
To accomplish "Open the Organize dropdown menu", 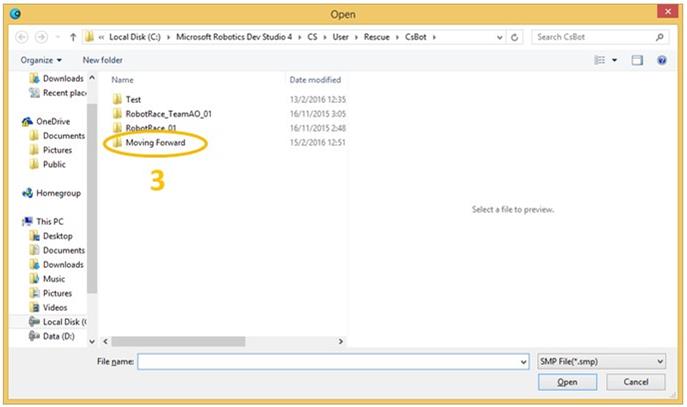I will pos(41,60).
